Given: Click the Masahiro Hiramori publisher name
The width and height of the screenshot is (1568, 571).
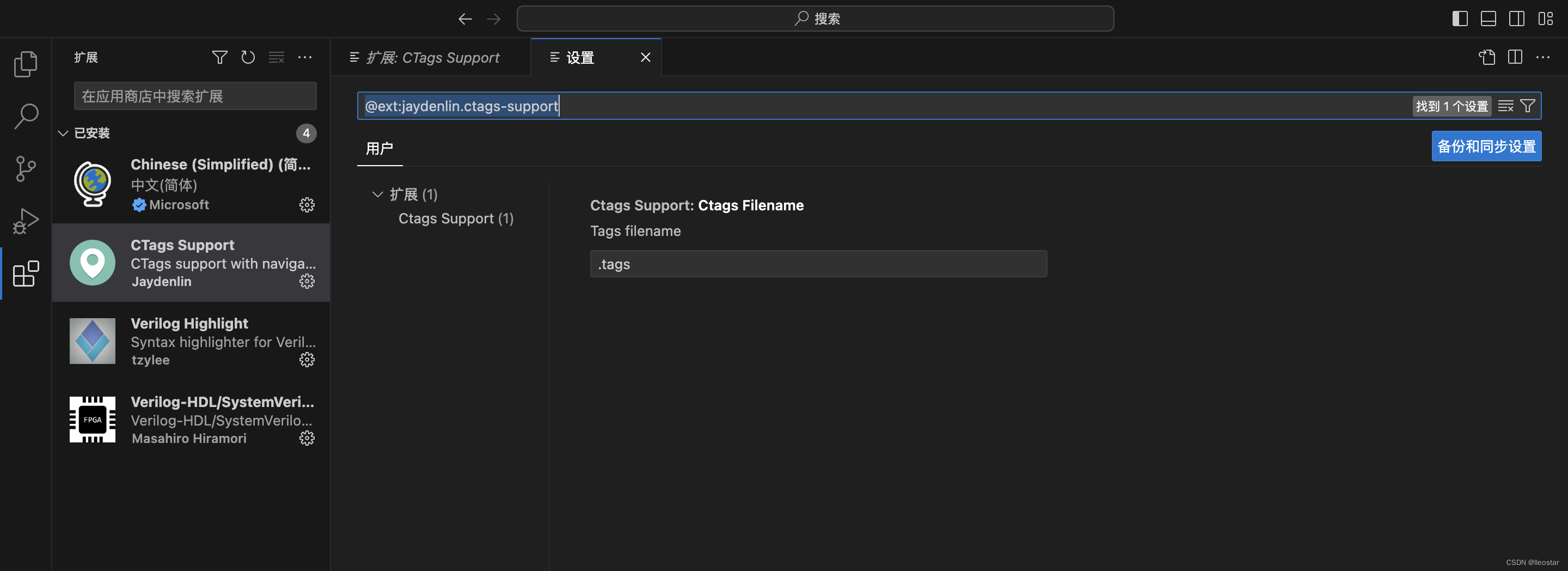Looking at the screenshot, I should 189,439.
